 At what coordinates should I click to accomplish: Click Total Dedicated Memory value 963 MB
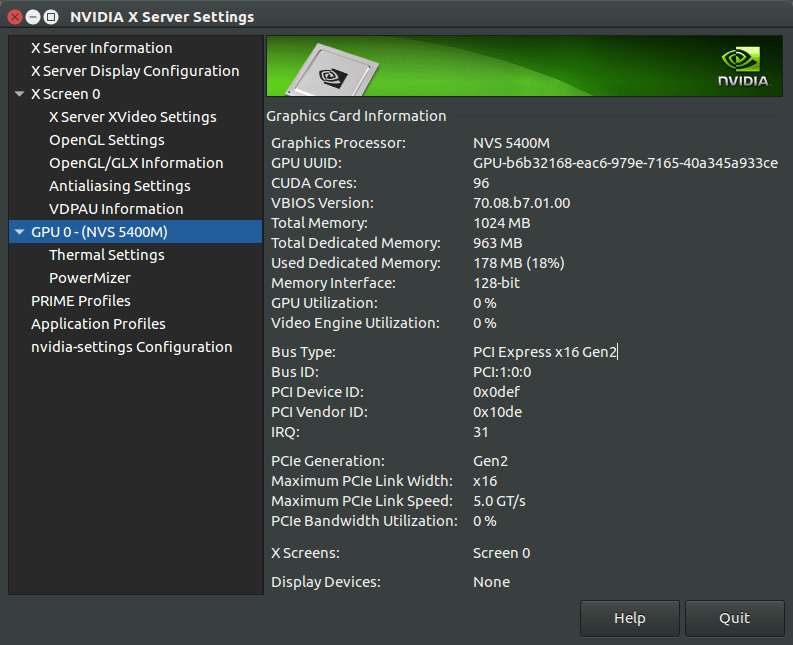[498, 243]
